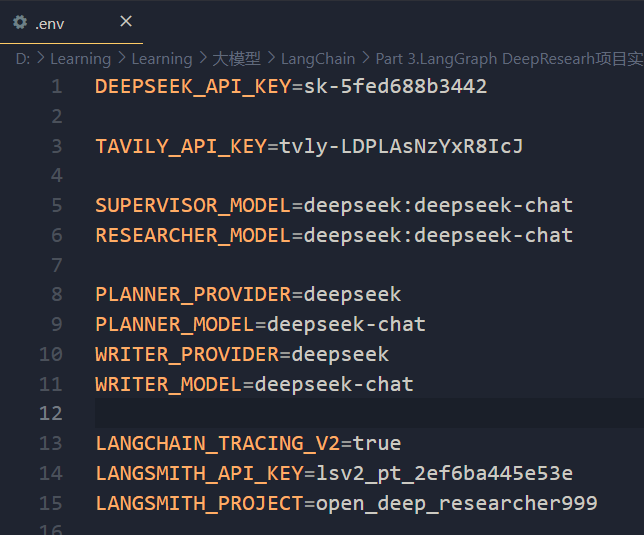The width and height of the screenshot is (644, 535).
Task: Click the LANGSMITH_PROJECT variable name
Action: tap(200, 504)
